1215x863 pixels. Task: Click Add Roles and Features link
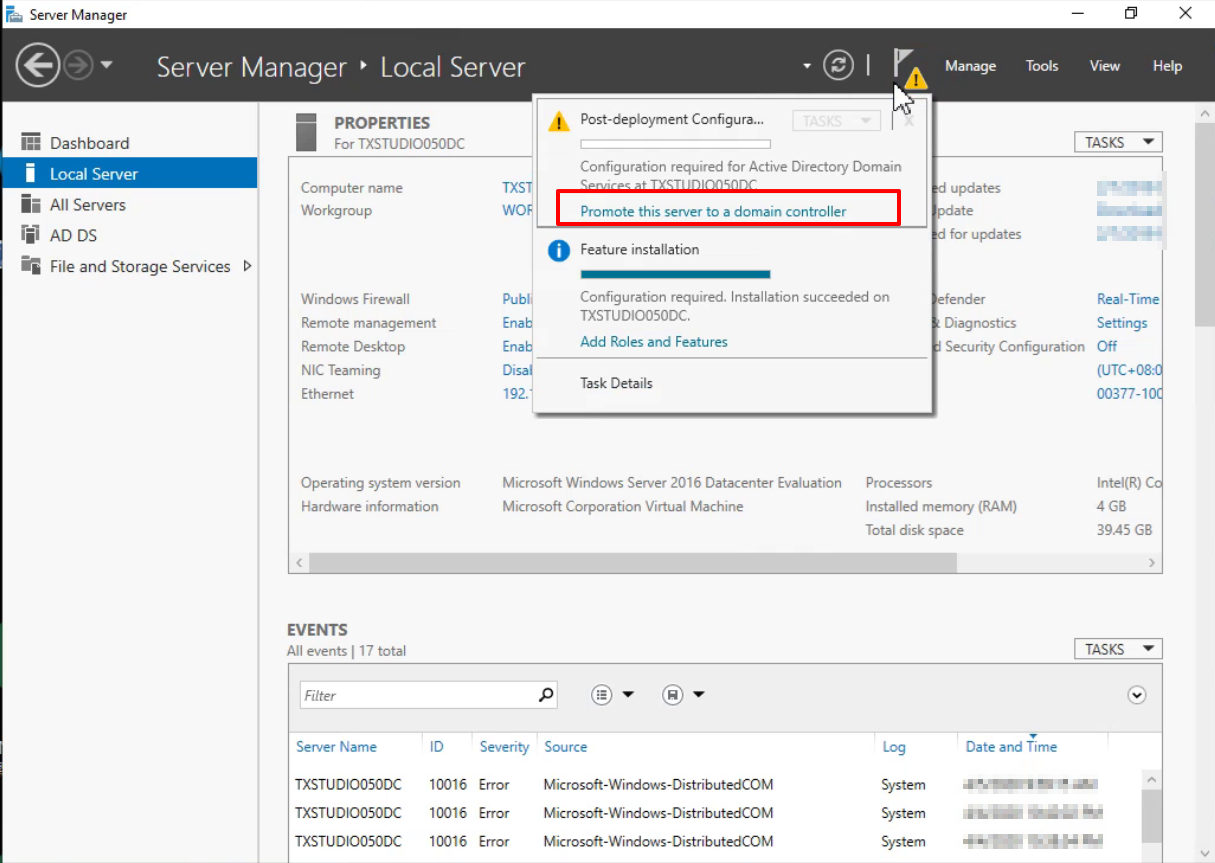pos(654,342)
